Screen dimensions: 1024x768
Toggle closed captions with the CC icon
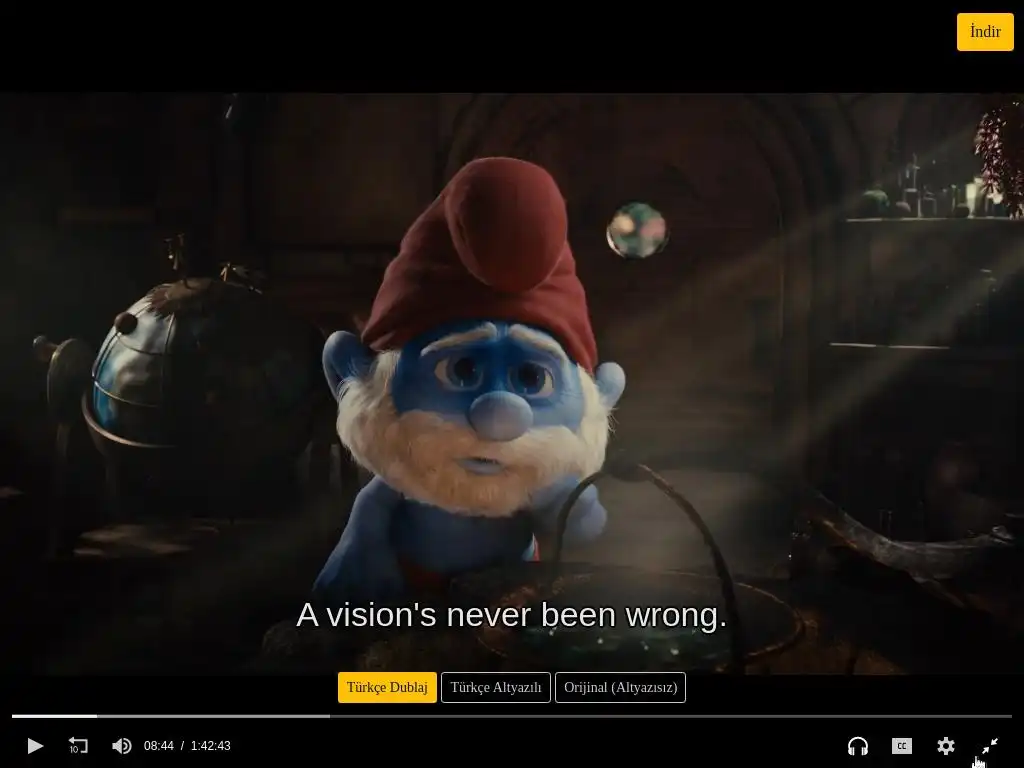(902, 745)
